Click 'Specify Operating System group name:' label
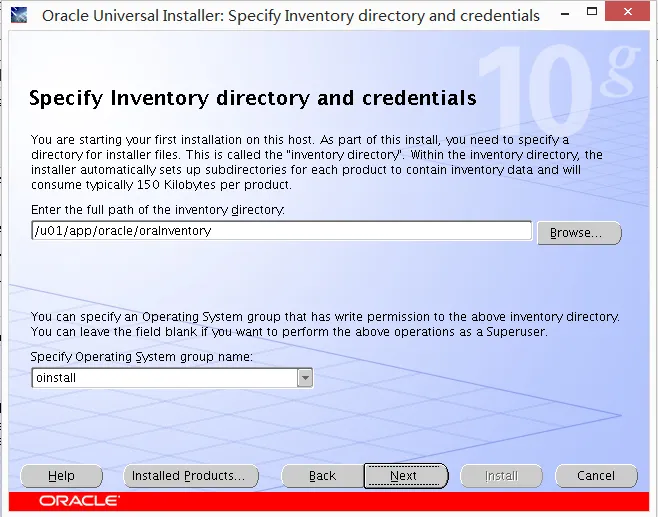658x517 pixels. (141, 357)
